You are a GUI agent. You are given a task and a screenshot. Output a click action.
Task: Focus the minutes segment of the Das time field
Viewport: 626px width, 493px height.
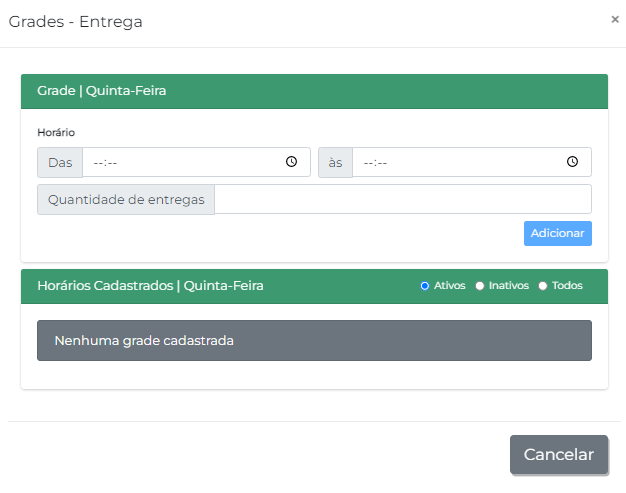[114, 162]
